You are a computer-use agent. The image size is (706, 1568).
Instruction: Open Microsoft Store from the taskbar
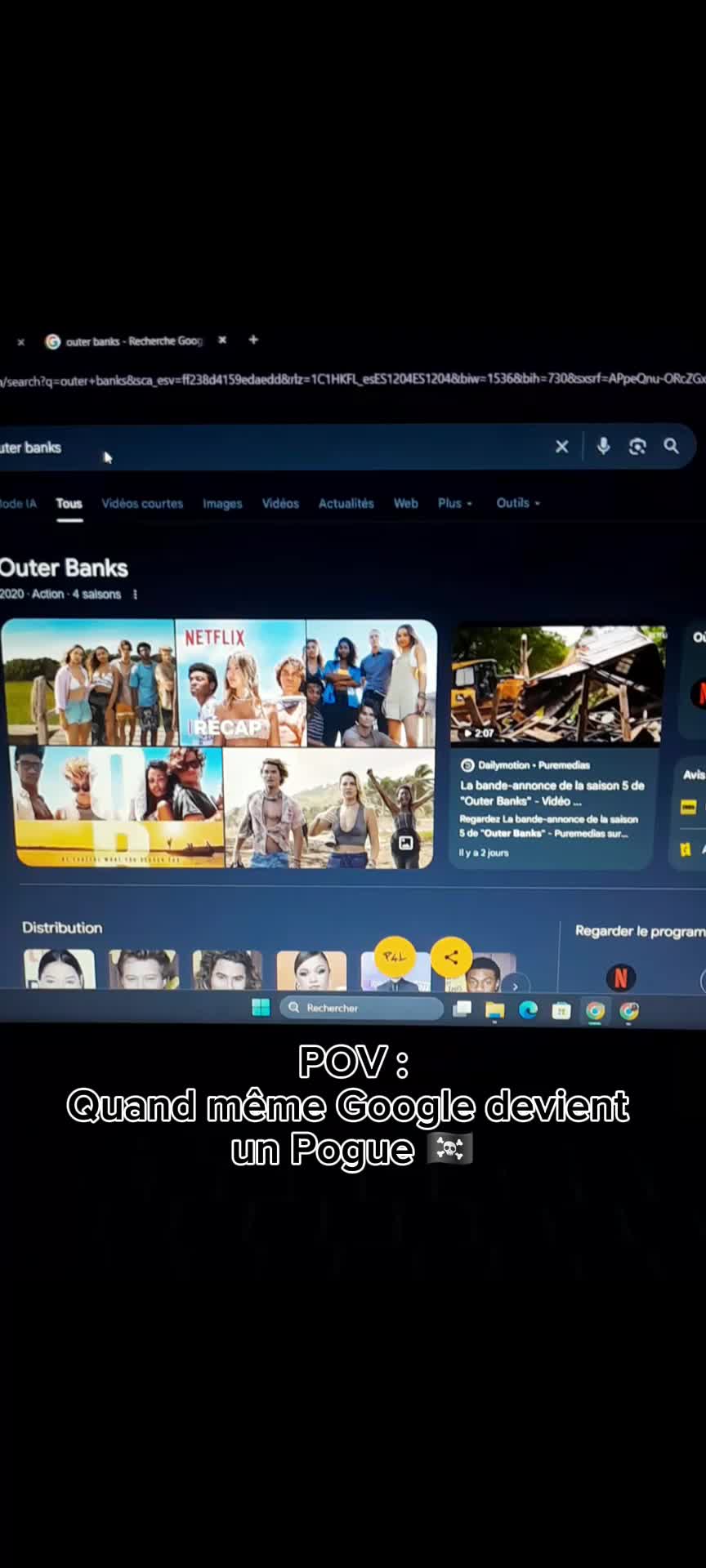[x=561, y=1011]
